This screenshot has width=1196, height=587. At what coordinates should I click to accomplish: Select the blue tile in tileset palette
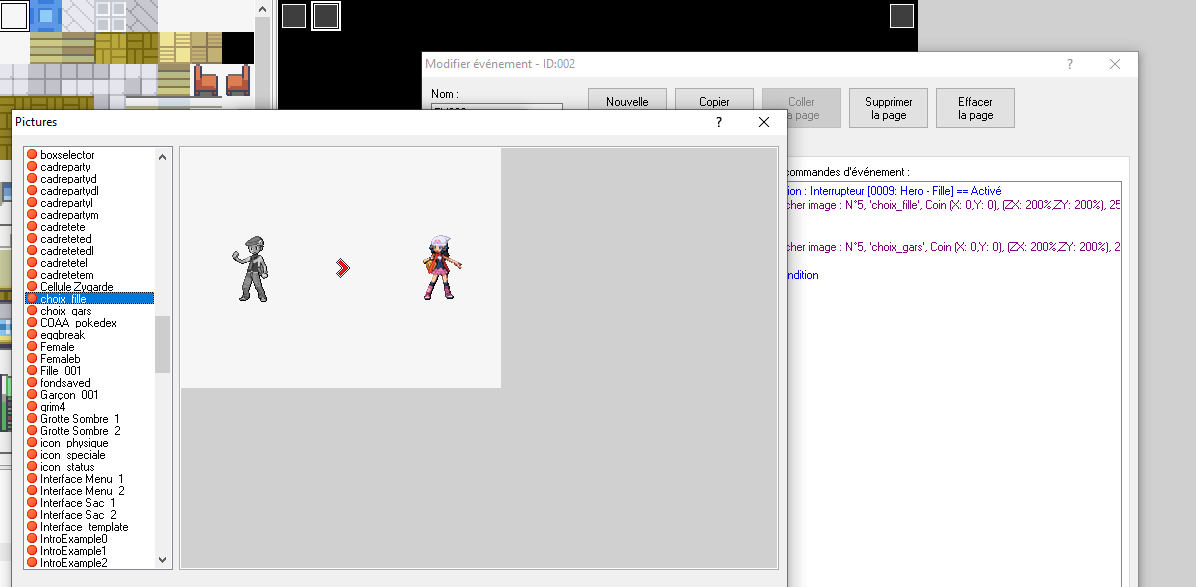(x=45, y=15)
